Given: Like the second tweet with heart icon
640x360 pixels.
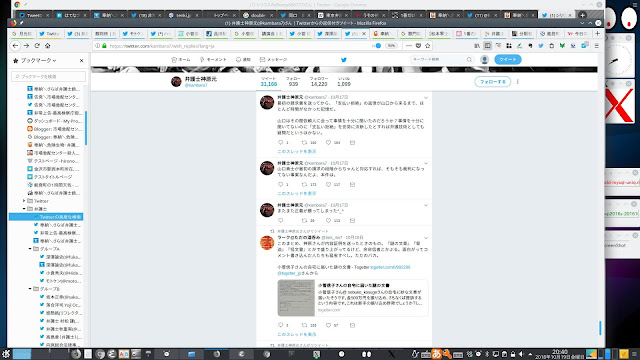Looking at the screenshot, I should pyautogui.click(x=328, y=184).
